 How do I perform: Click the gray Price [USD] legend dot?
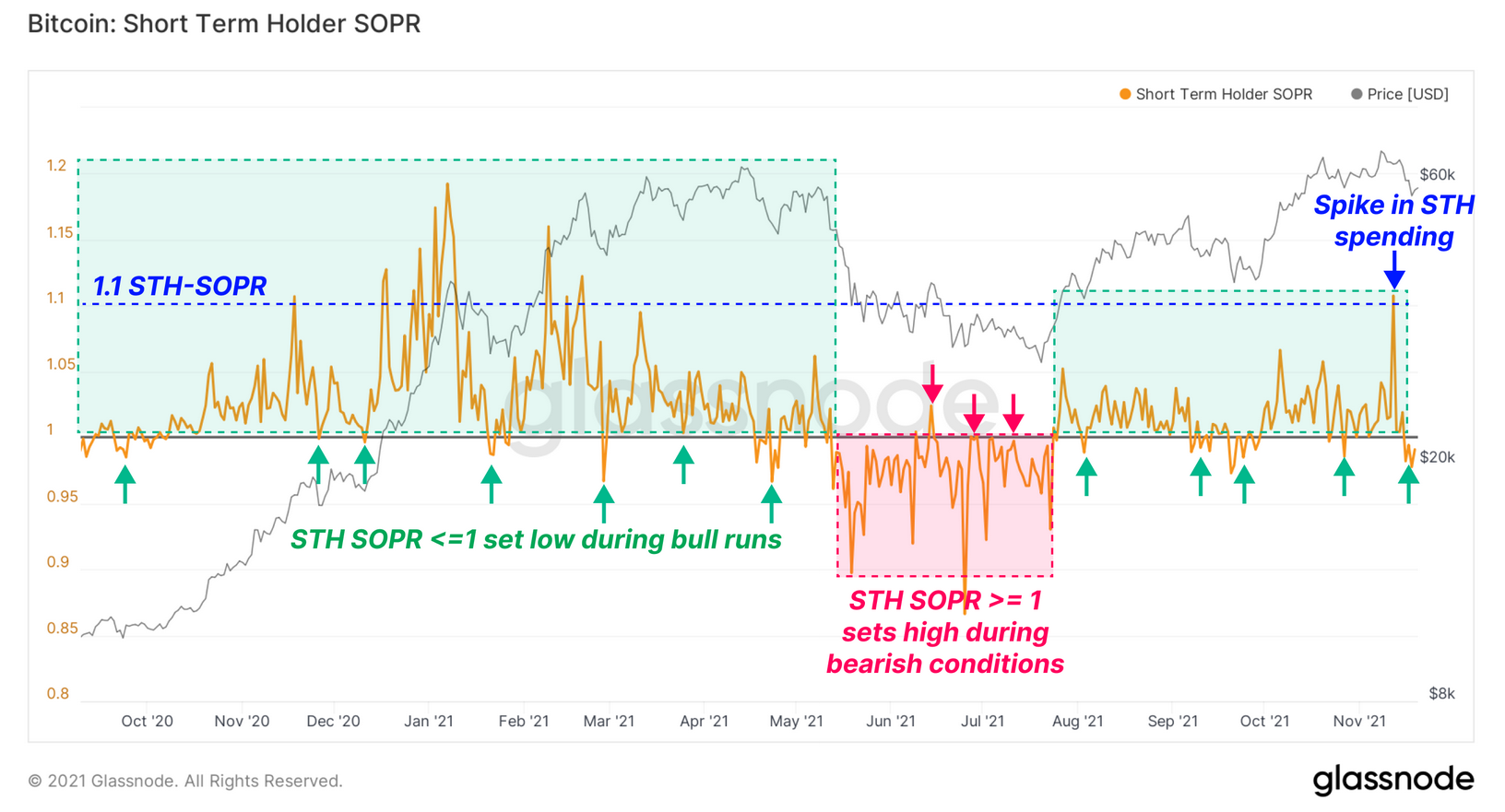pyautogui.click(x=1356, y=94)
